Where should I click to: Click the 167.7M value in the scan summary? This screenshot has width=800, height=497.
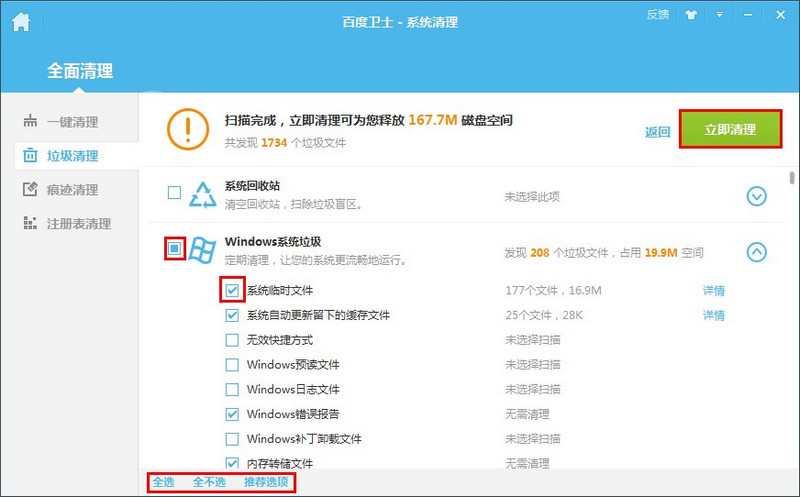coord(433,120)
